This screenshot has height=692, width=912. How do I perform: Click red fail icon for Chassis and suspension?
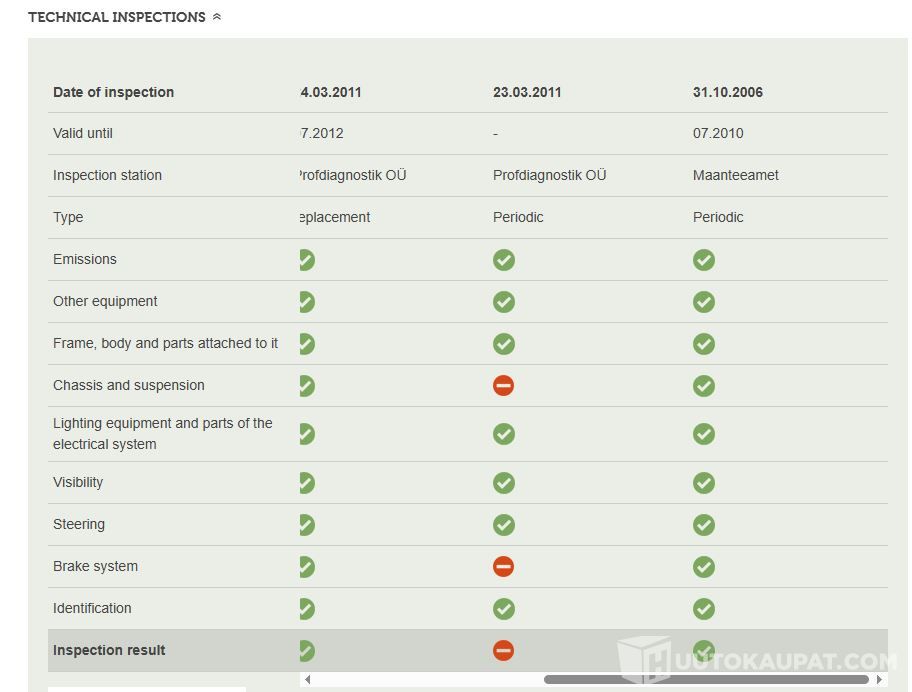pos(504,385)
